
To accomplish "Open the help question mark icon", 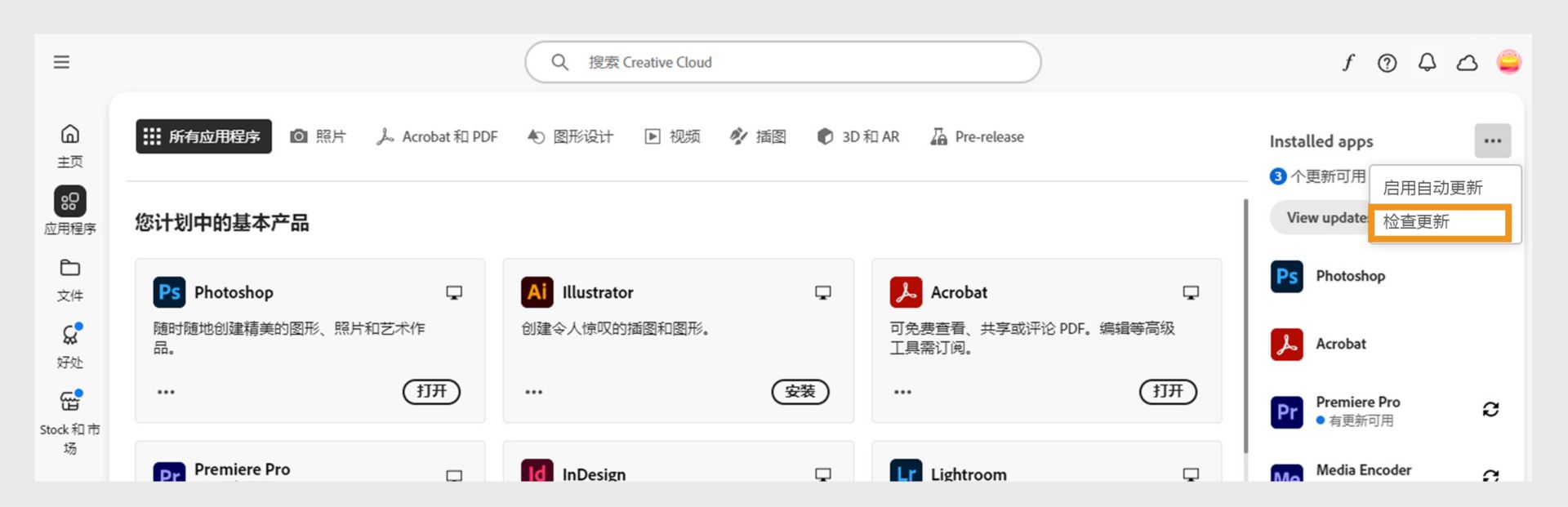I will coord(1387,63).
